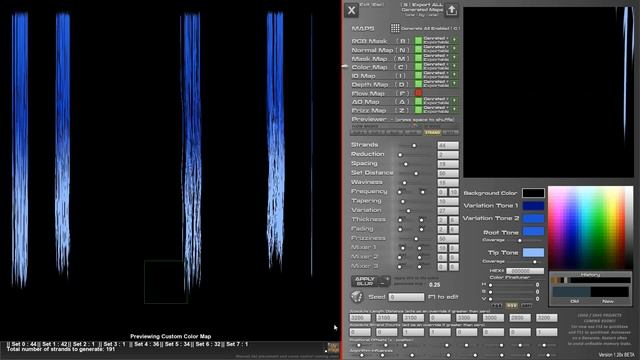Click the Color Finetuner V slider handle
This screenshot has height=360, width=640.
[x=490, y=299]
